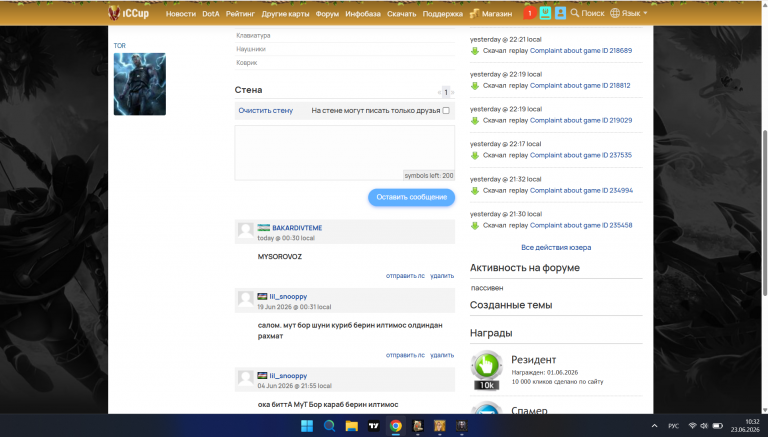Click the Очистить стену link
The width and height of the screenshot is (768, 437).
(265, 111)
